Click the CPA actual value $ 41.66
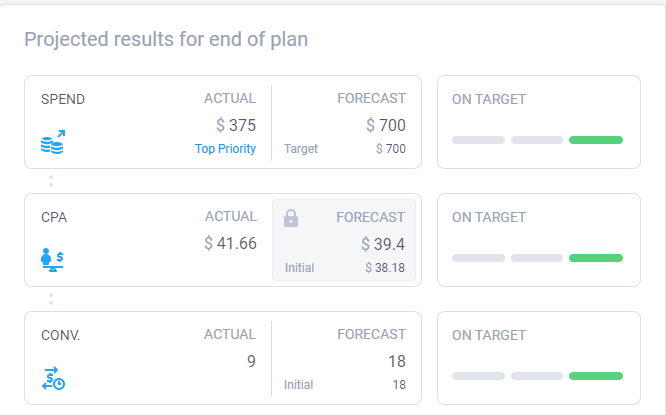The height and width of the screenshot is (415, 666). click(x=230, y=243)
